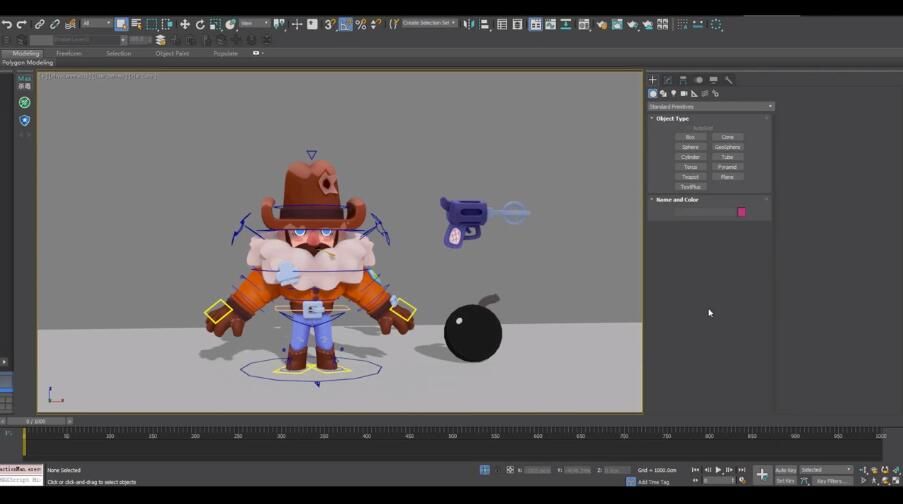
Task: Click the Plane primitive button
Action: [x=727, y=177]
